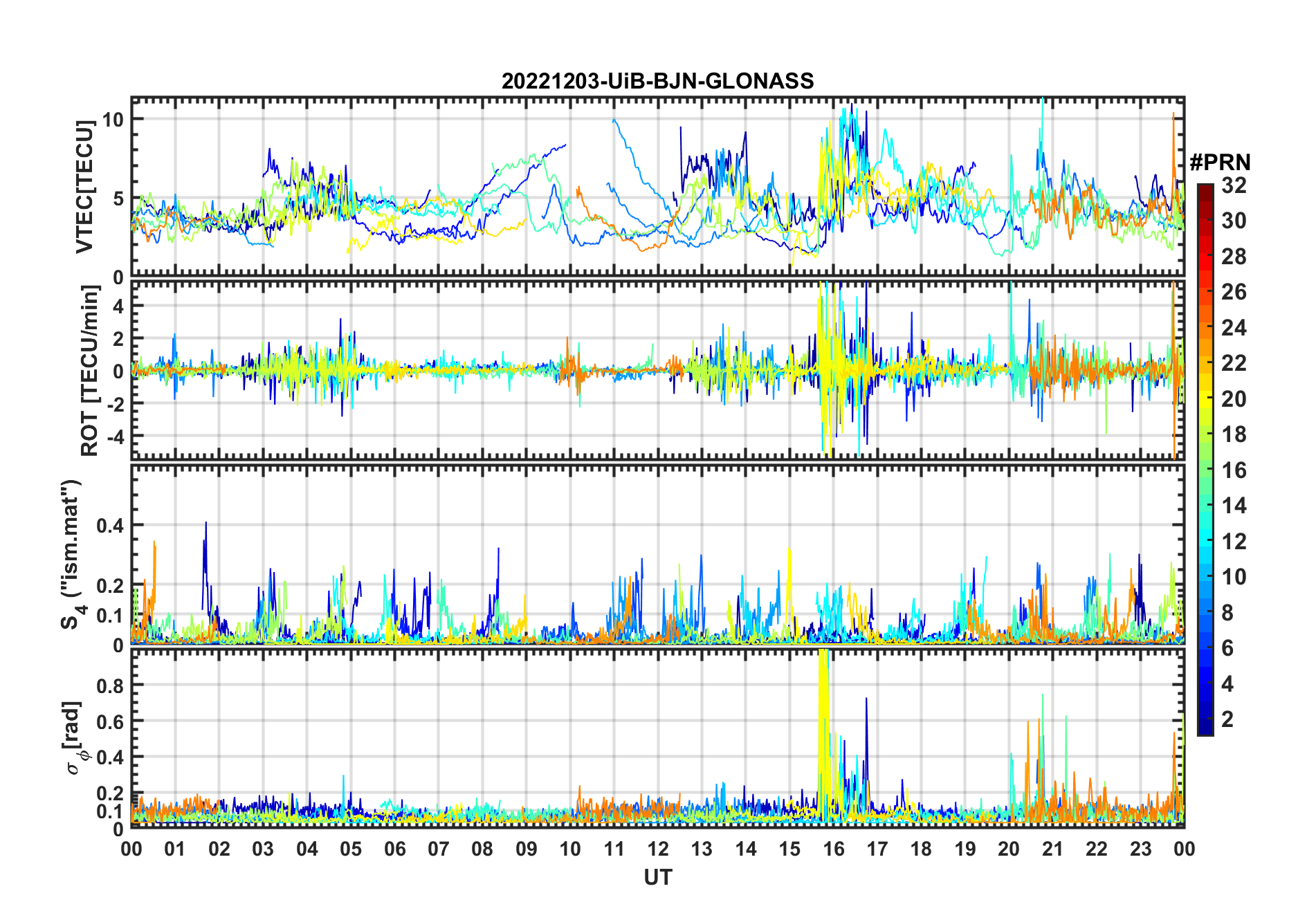Click inside the VTEC time-series panel

point(657,187)
